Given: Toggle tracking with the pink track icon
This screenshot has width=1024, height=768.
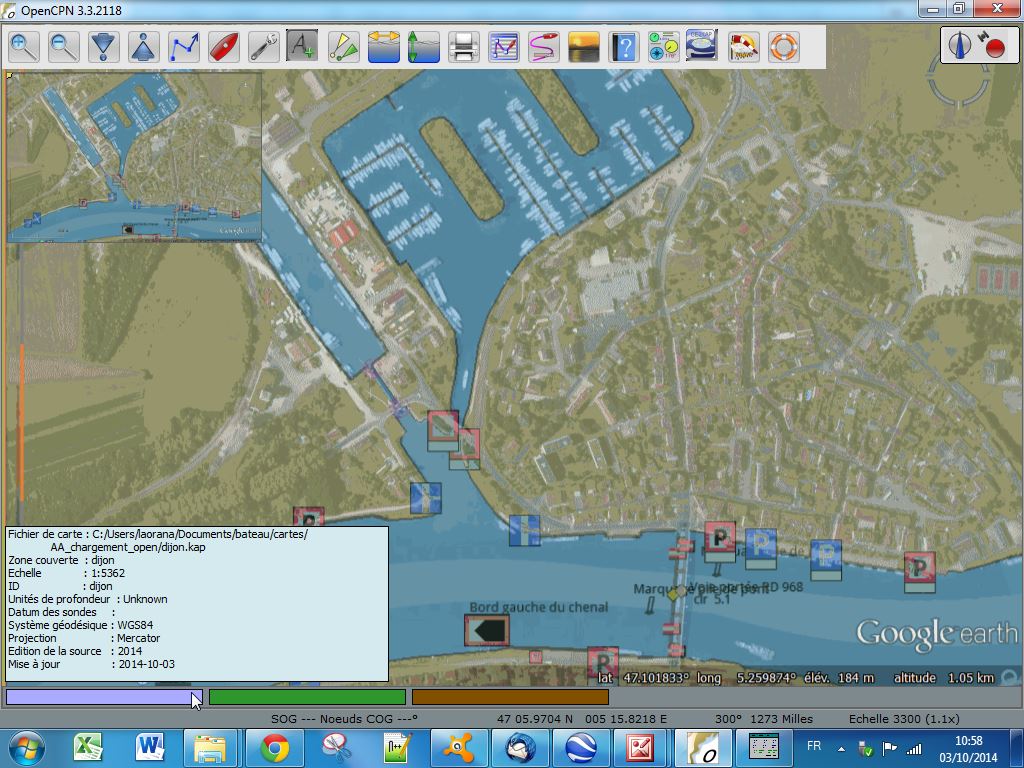Looking at the screenshot, I should [x=543, y=47].
